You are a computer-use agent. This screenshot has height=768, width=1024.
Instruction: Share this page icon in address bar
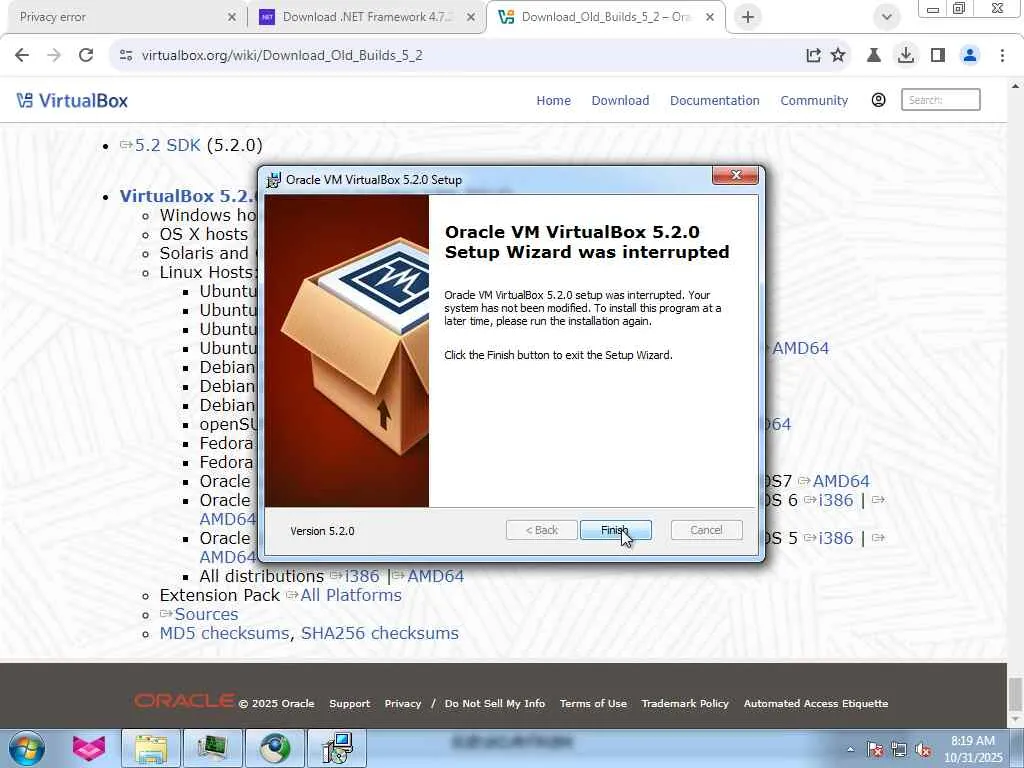click(x=813, y=56)
